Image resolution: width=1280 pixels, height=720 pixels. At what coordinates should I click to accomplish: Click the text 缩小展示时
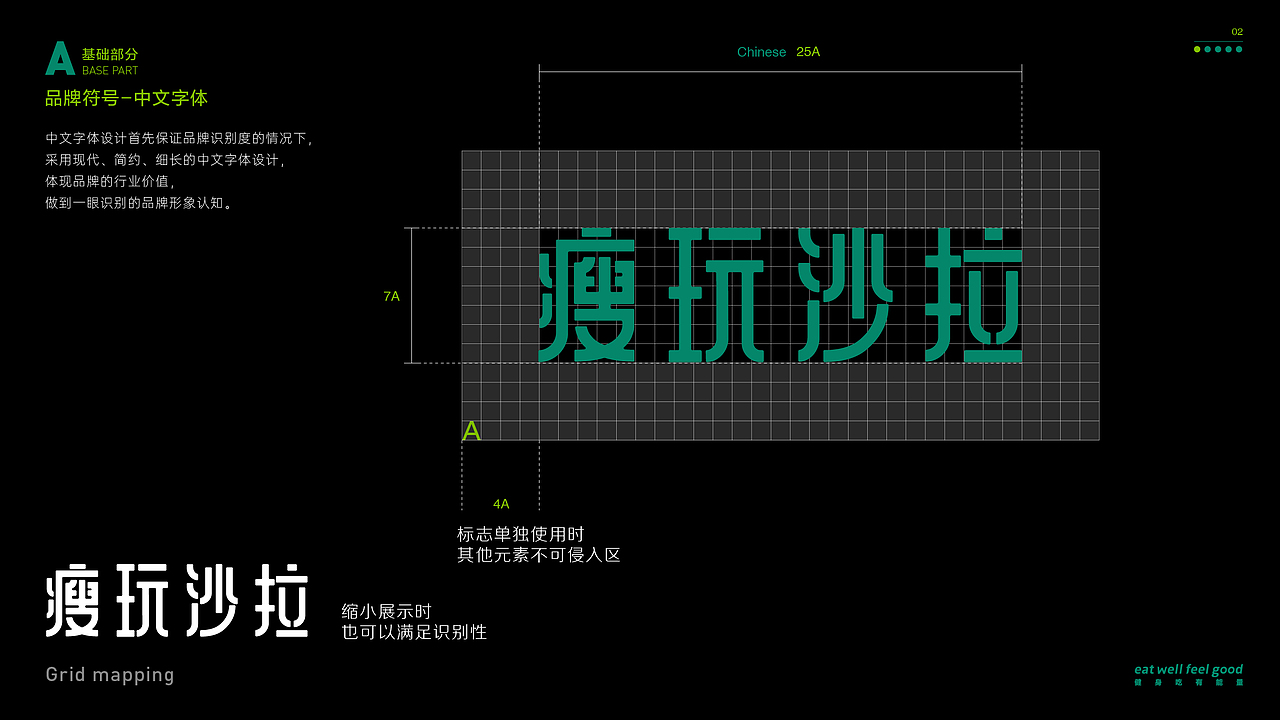(x=386, y=611)
